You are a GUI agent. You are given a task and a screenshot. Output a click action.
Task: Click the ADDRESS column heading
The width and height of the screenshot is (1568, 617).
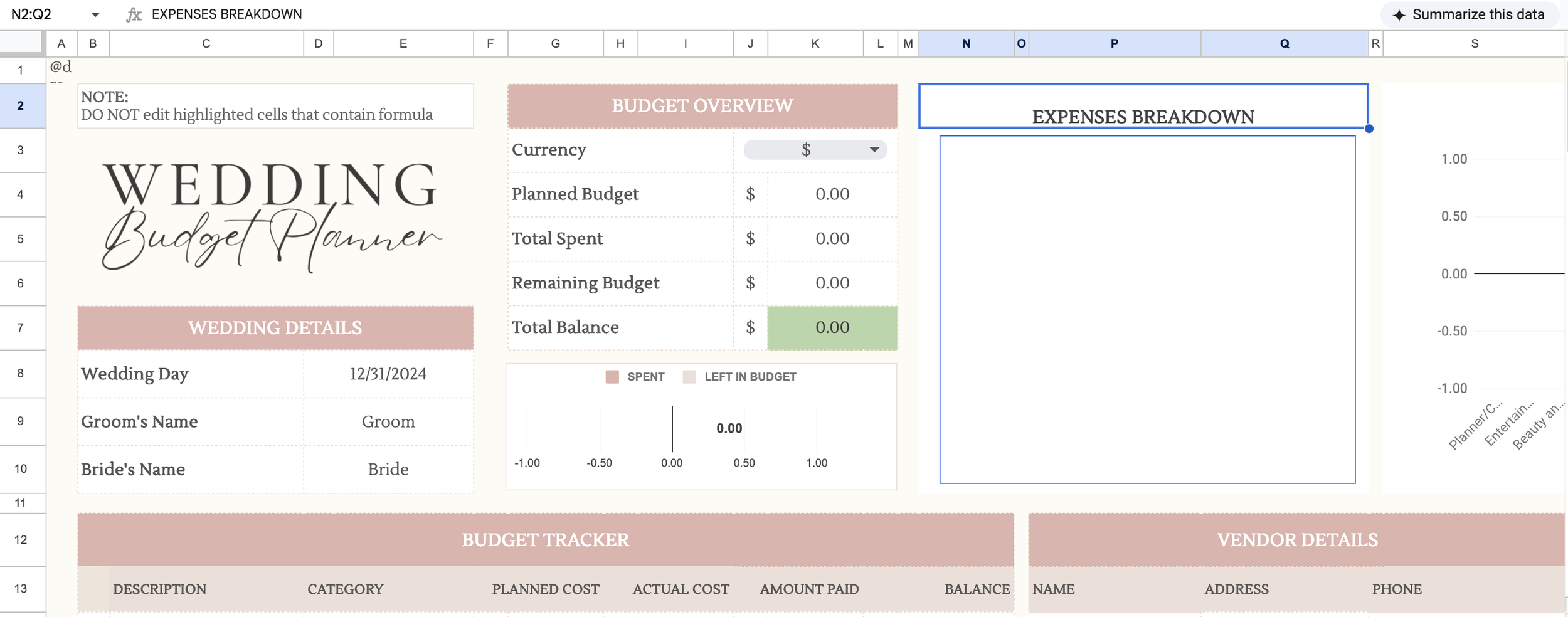[x=1236, y=589]
